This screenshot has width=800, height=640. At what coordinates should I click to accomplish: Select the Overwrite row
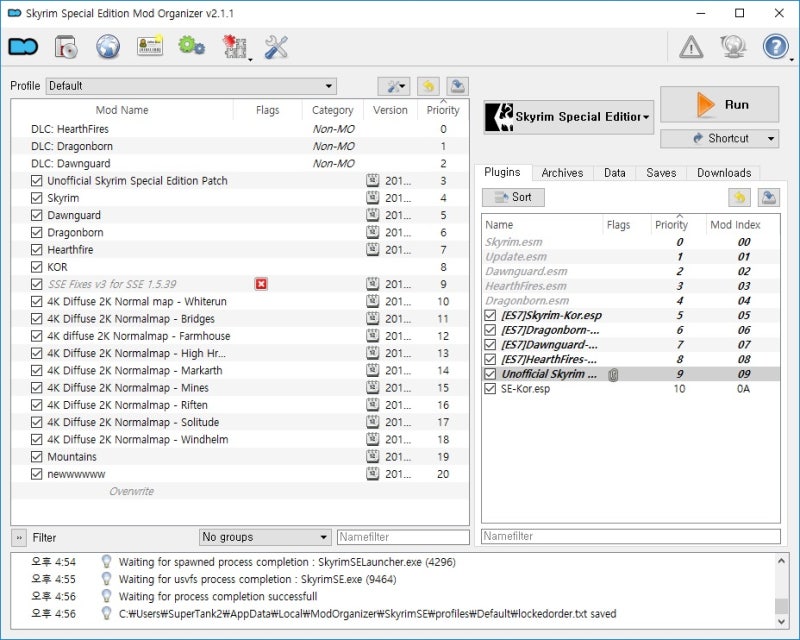[240, 491]
